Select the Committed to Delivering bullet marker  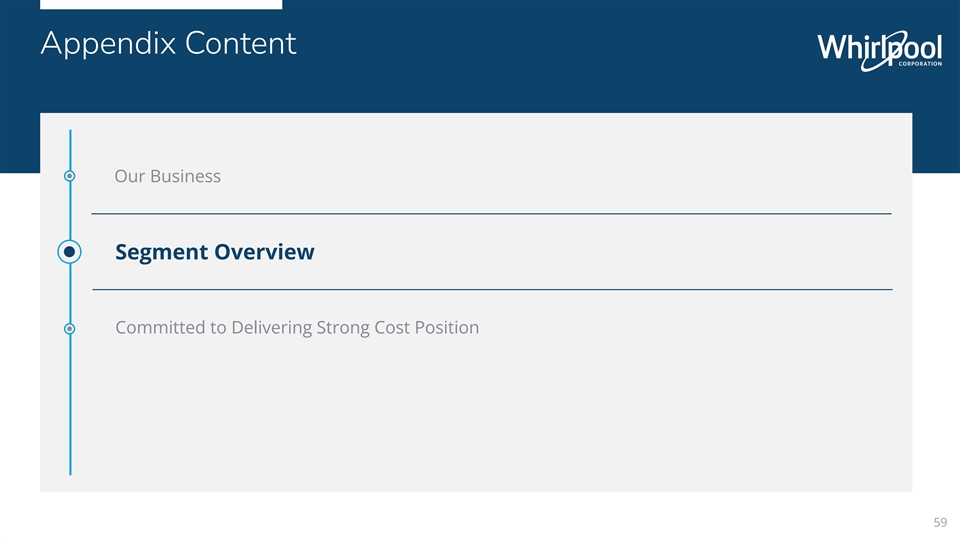(69, 328)
